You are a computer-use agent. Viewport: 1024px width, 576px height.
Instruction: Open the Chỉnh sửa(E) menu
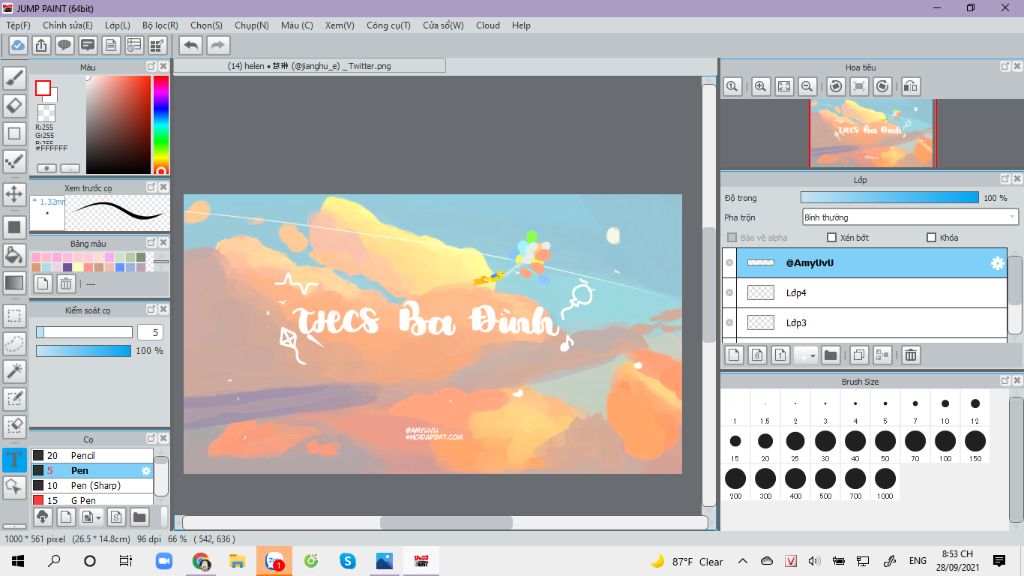pyautogui.click(x=67, y=25)
